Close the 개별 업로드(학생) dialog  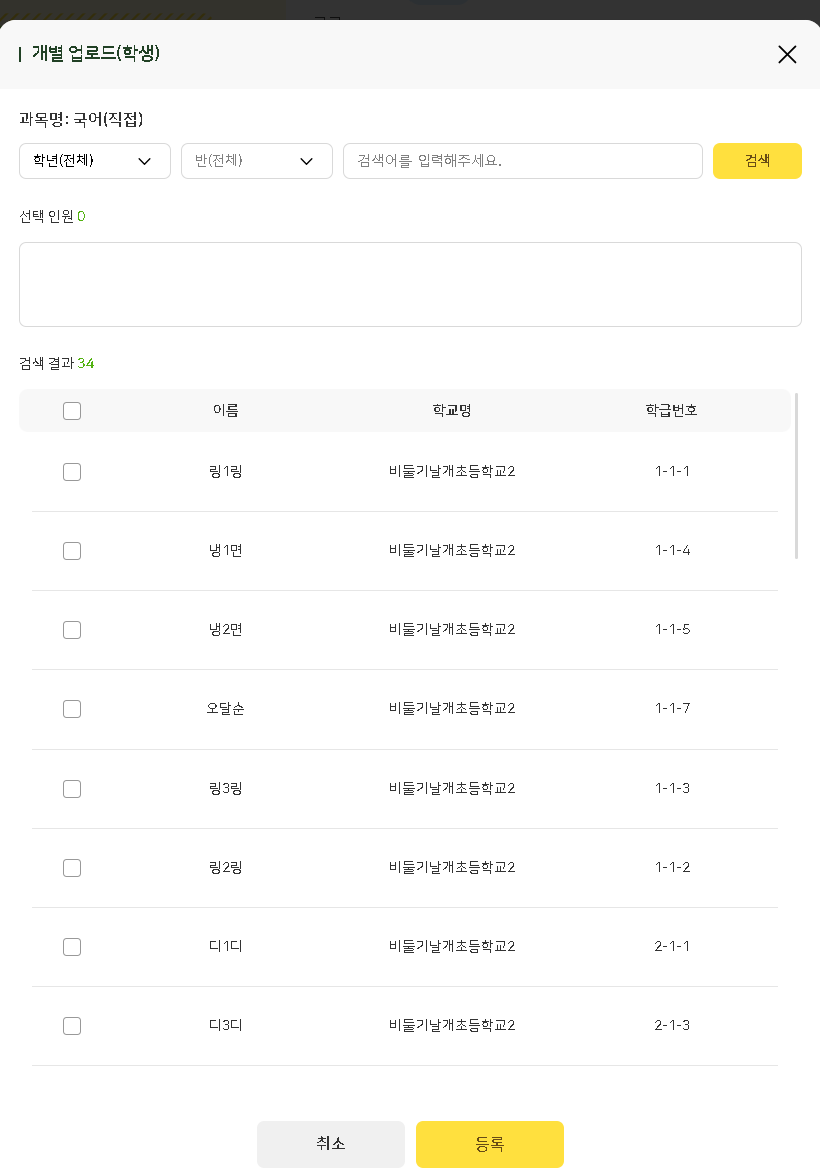coord(787,54)
